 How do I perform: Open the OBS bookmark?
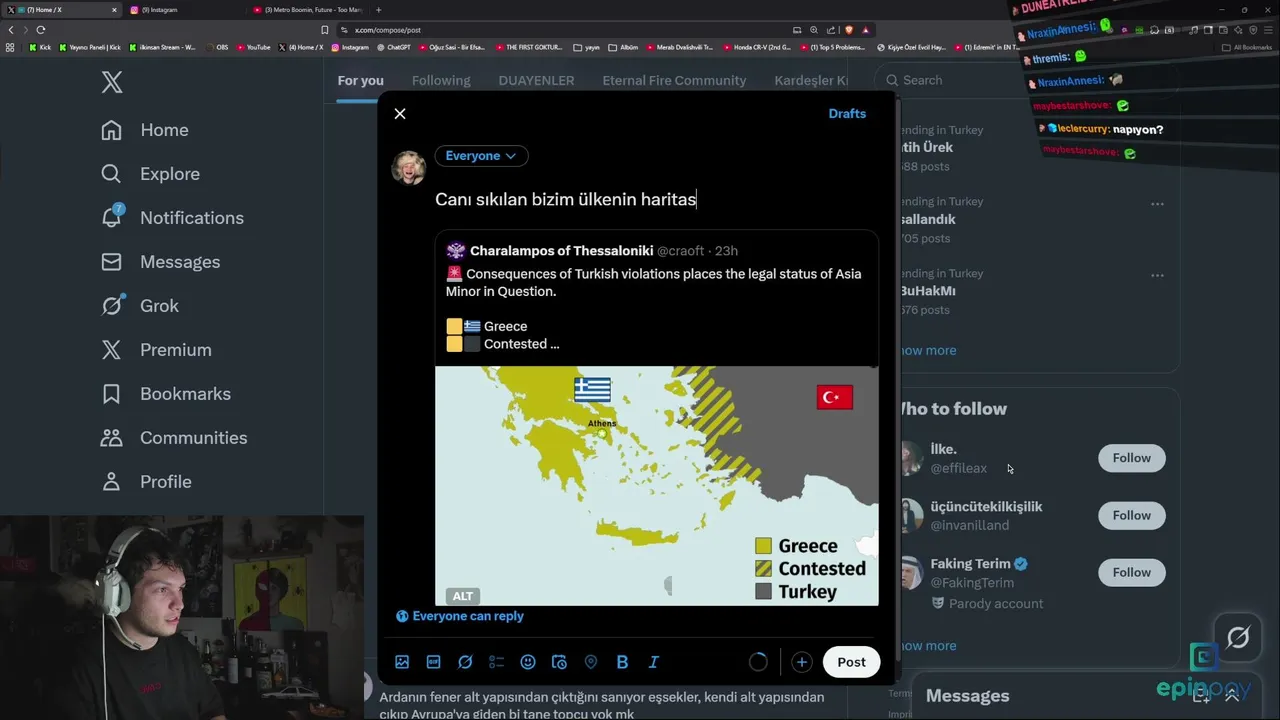pos(216,47)
